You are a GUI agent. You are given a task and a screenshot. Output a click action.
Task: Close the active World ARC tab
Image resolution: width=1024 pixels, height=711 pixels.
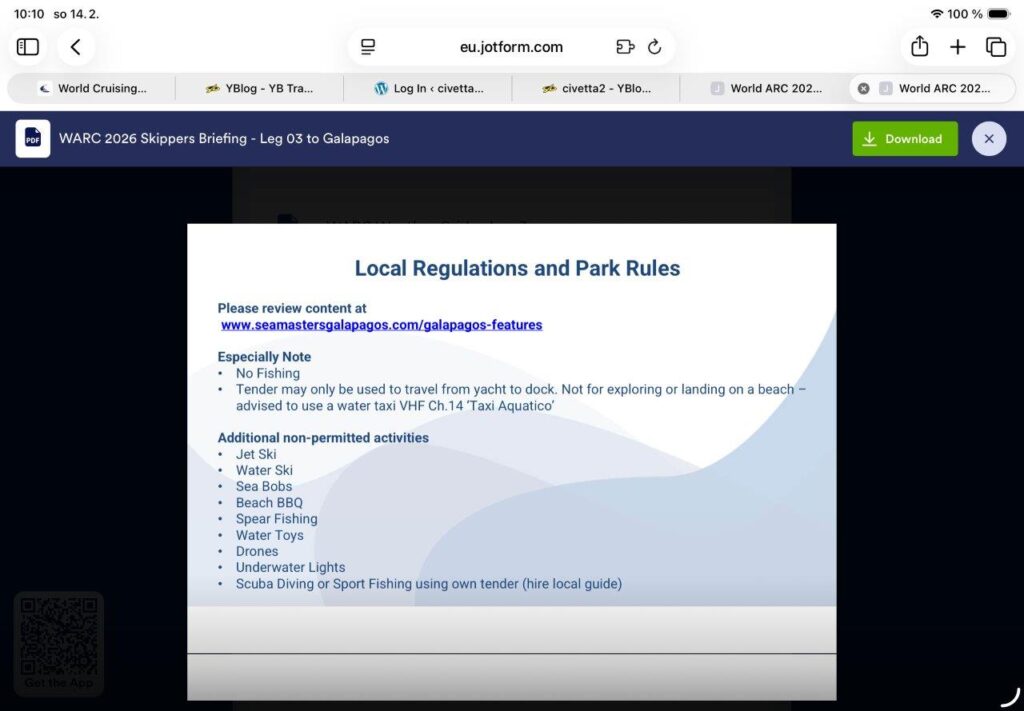click(x=863, y=88)
